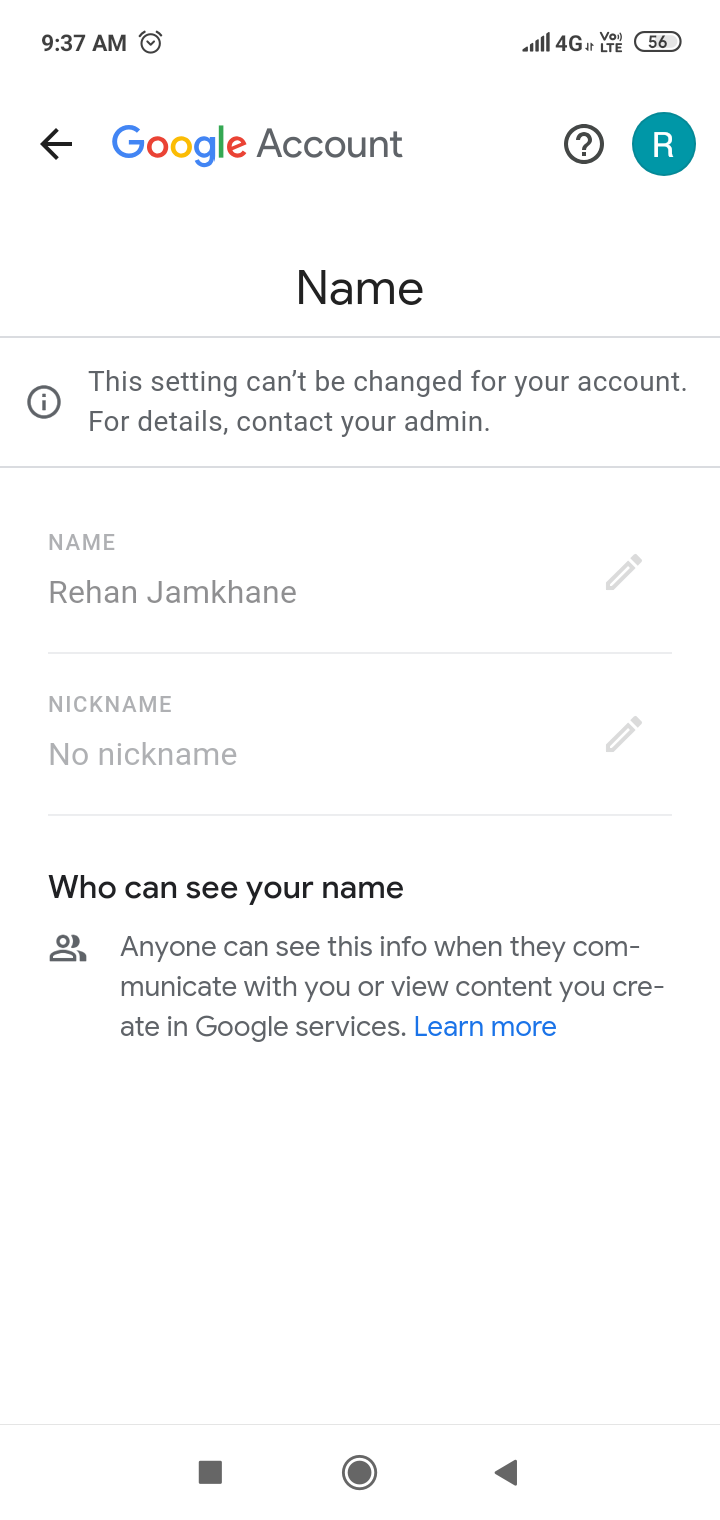Screen dimensions: 720x1520
Task: Tap the alarm clock status bar icon
Action: (x=151, y=42)
